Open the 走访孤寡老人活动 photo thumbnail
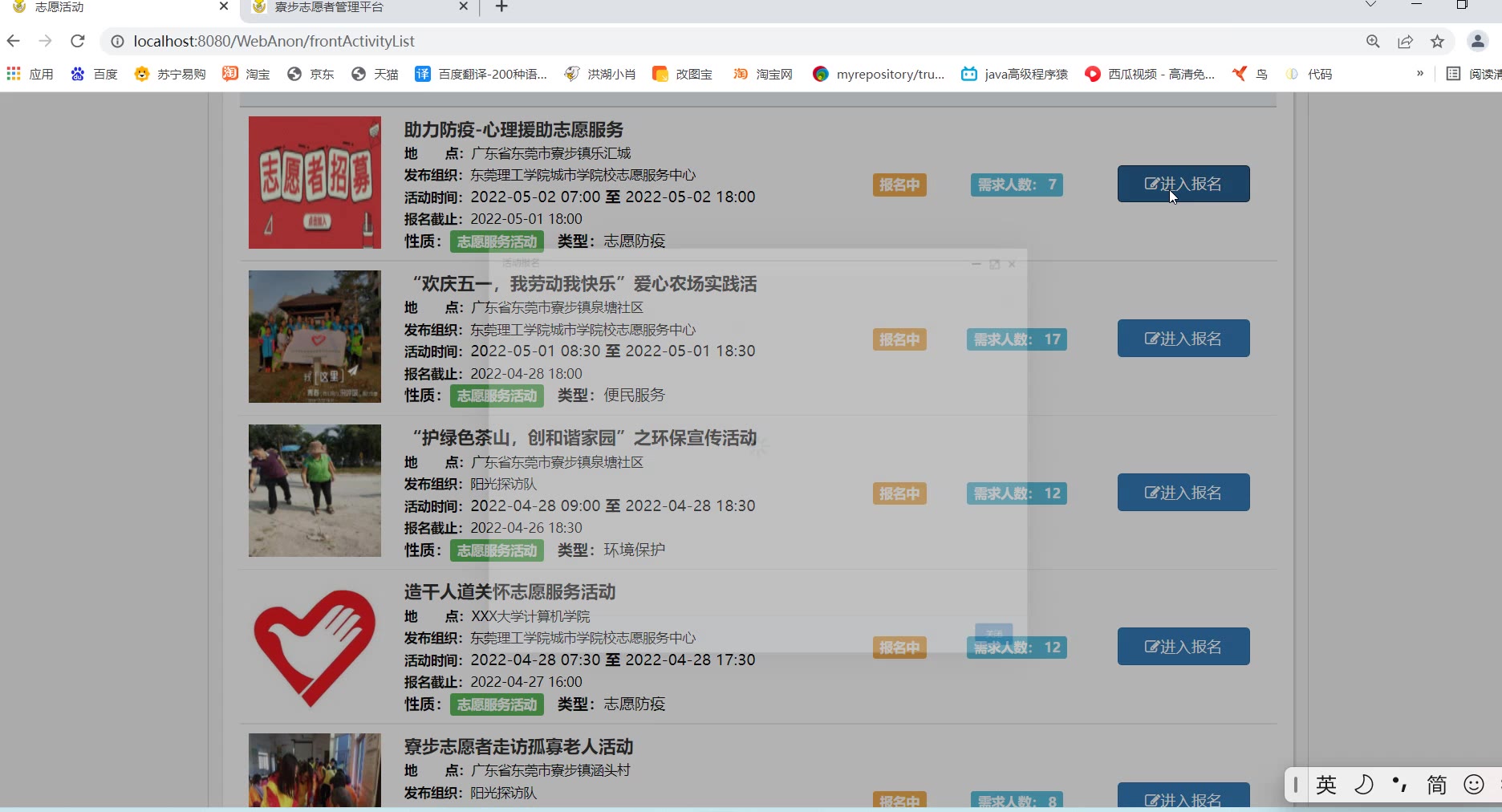1502x812 pixels. [x=315, y=770]
